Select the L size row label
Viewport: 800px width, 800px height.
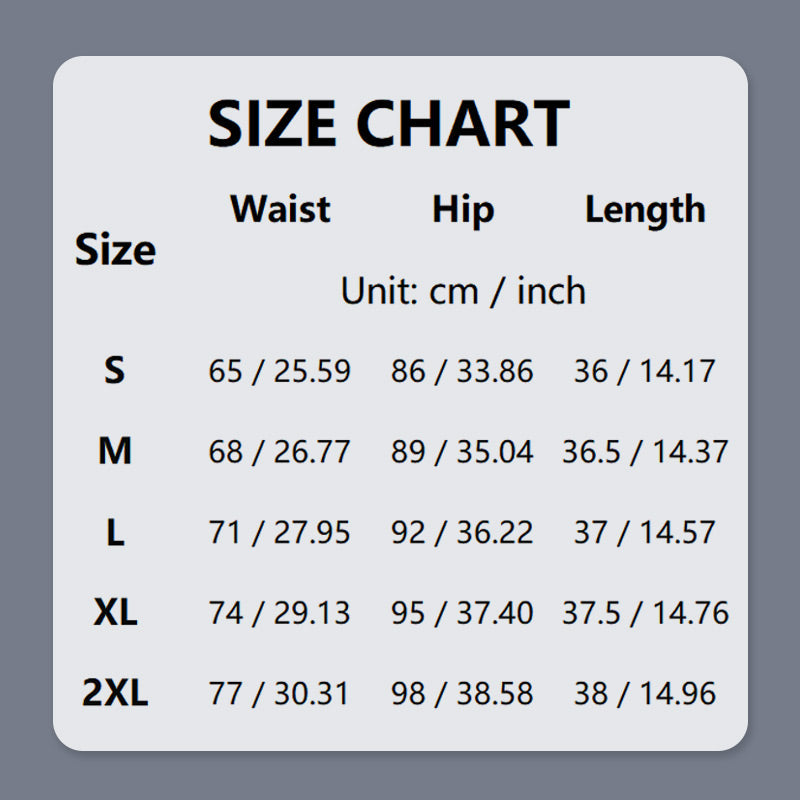point(115,532)
